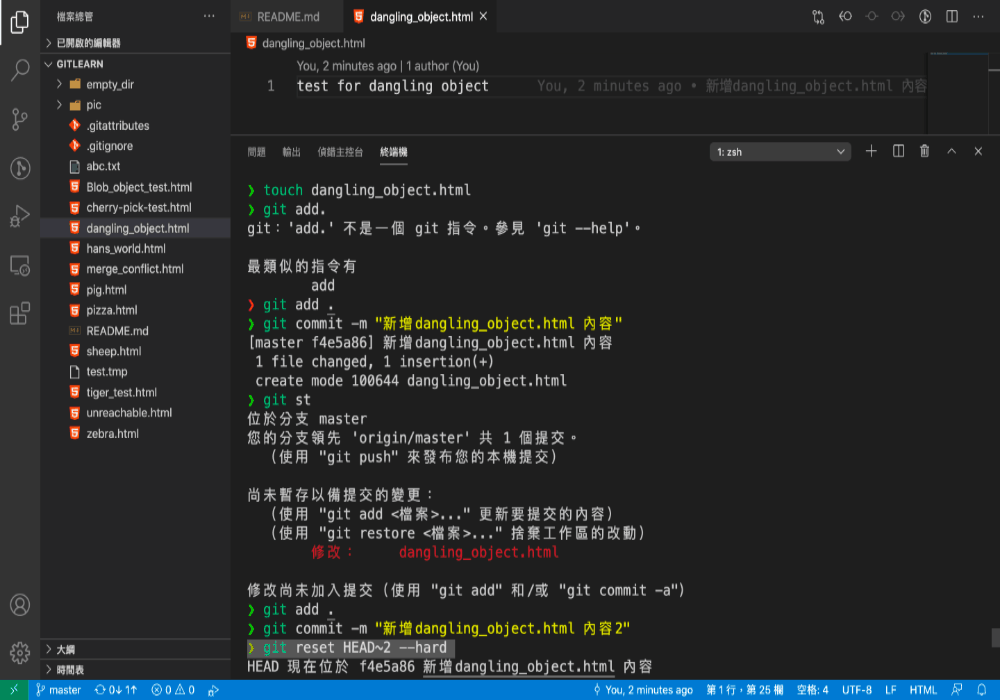
Task: Click the compare changes icon in editor toolbar
Action: point(818,17)
